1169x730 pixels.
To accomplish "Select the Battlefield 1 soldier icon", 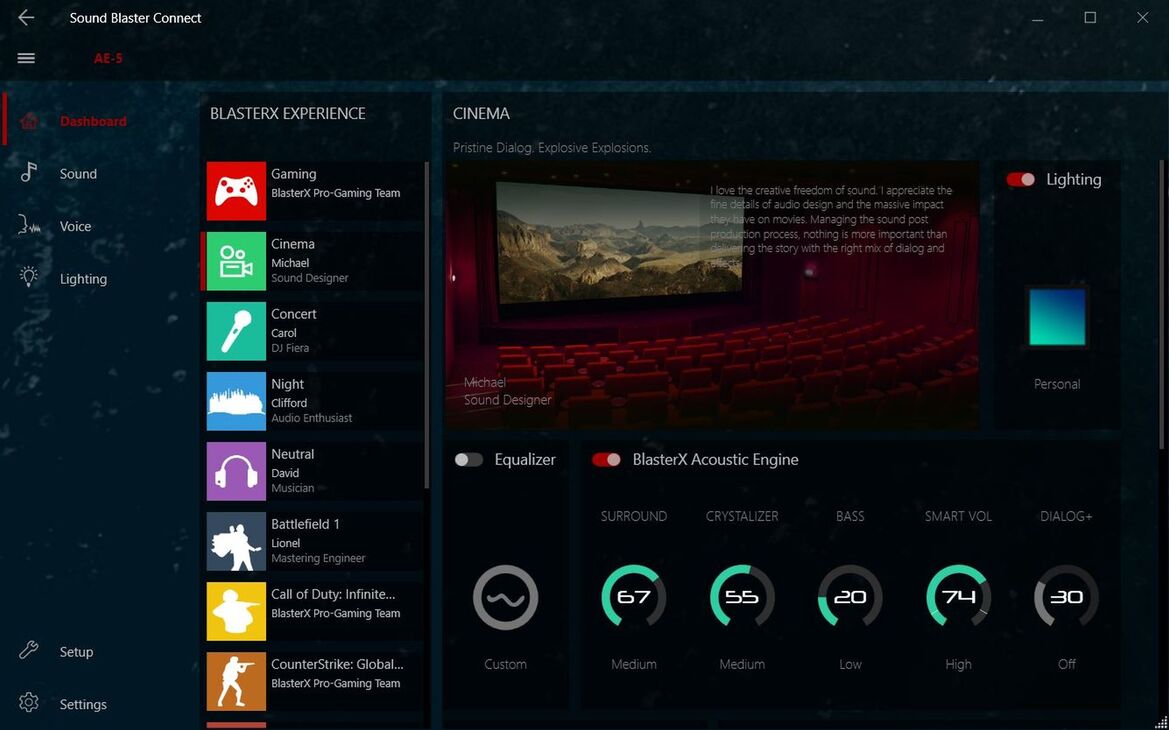I will 236,541.
